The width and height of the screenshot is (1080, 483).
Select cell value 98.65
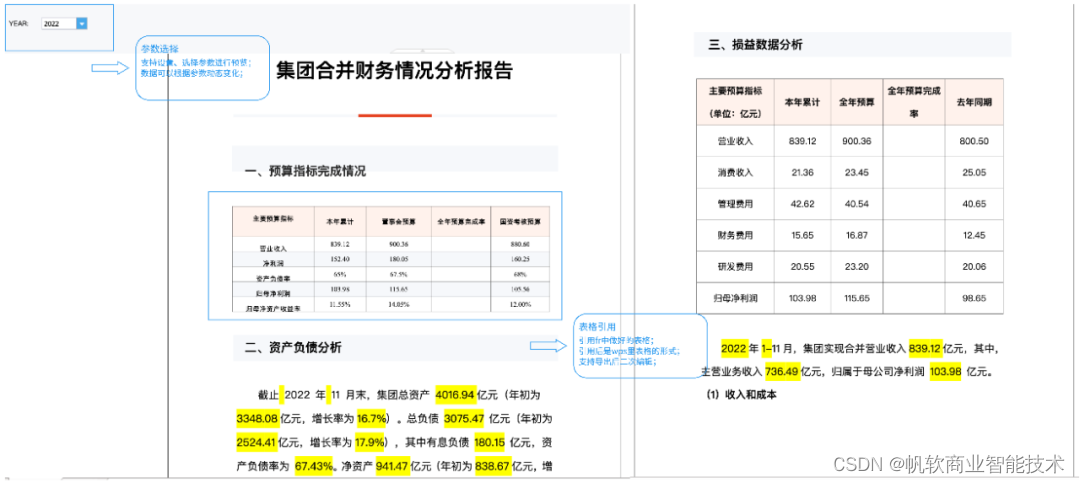(x=974, y=298)
